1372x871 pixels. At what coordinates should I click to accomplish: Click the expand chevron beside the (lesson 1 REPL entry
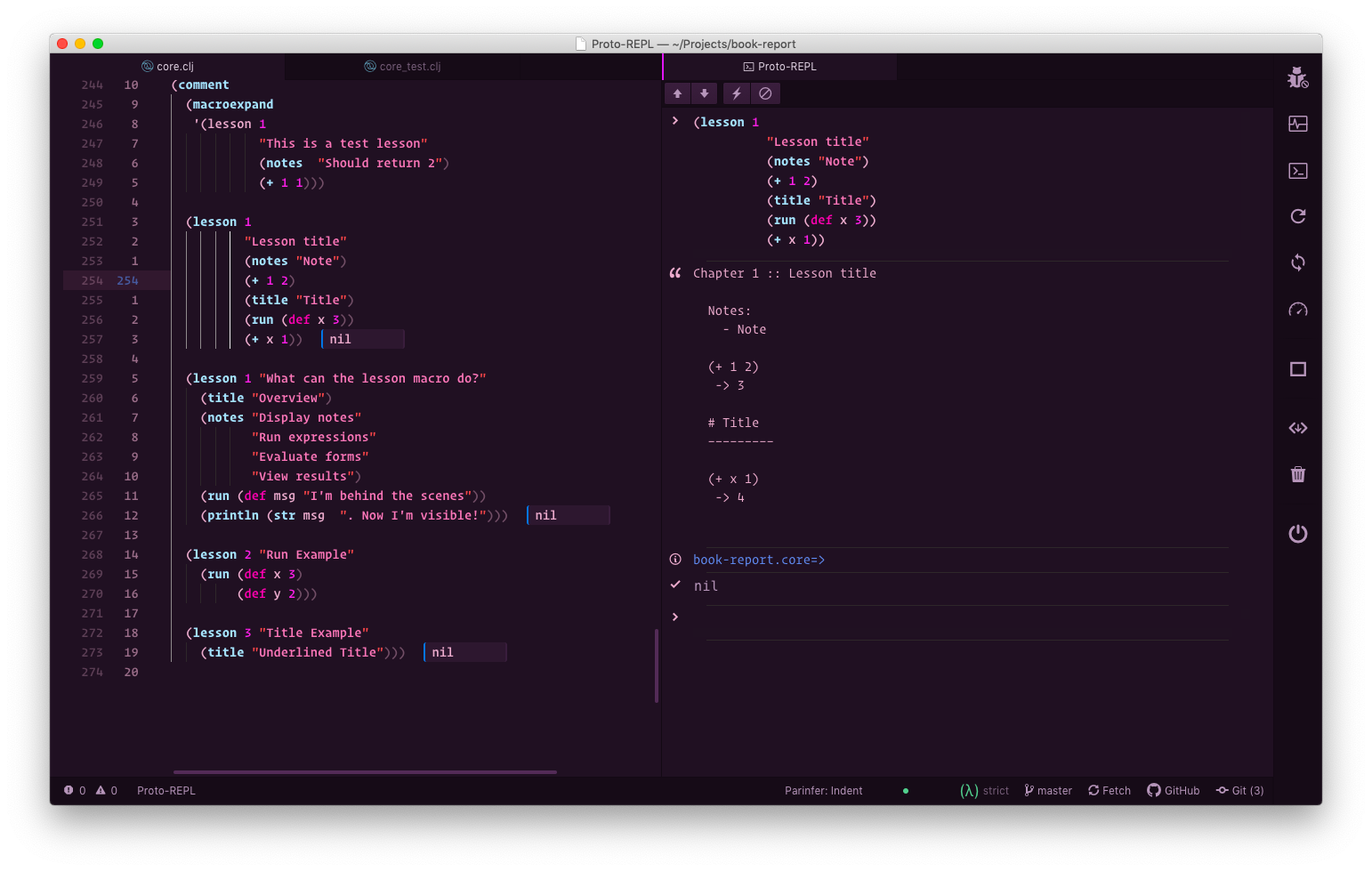tap(675, 121)
